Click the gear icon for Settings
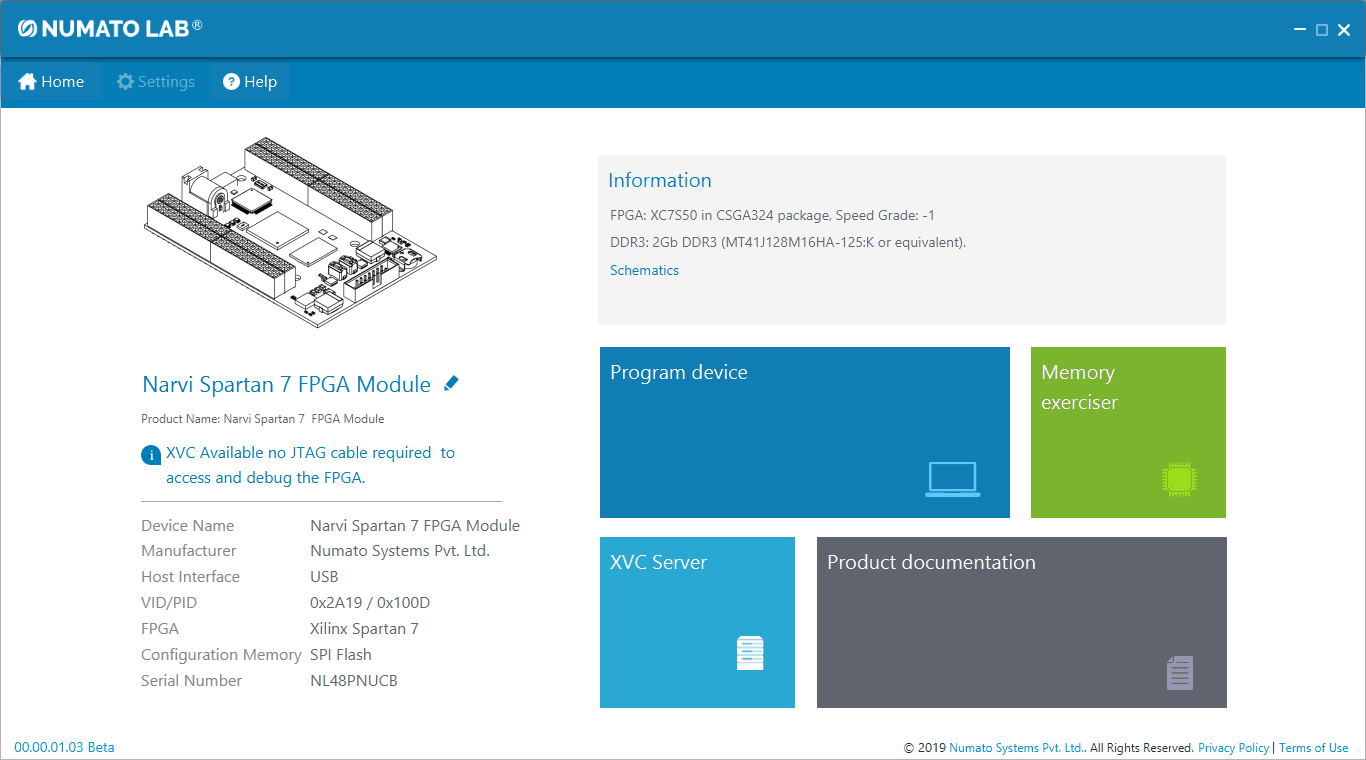Image resolution: width=1366 pixels, height=760 pixels. [x=125, y=82]
